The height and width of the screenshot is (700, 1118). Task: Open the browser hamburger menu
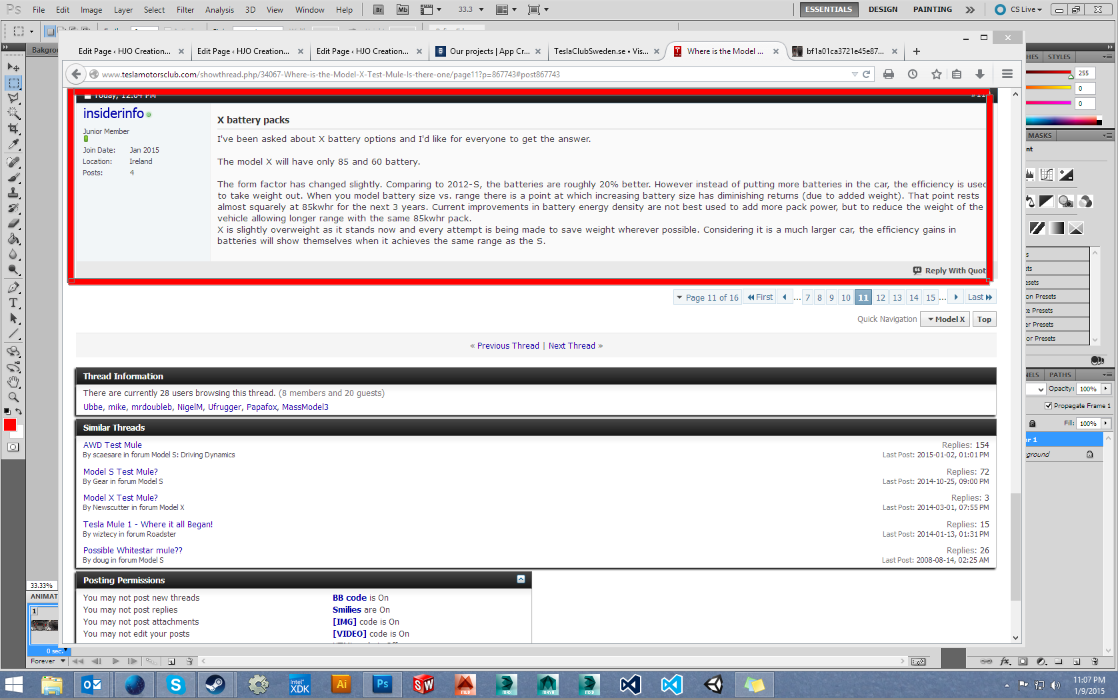click(x=1007, y=74)
